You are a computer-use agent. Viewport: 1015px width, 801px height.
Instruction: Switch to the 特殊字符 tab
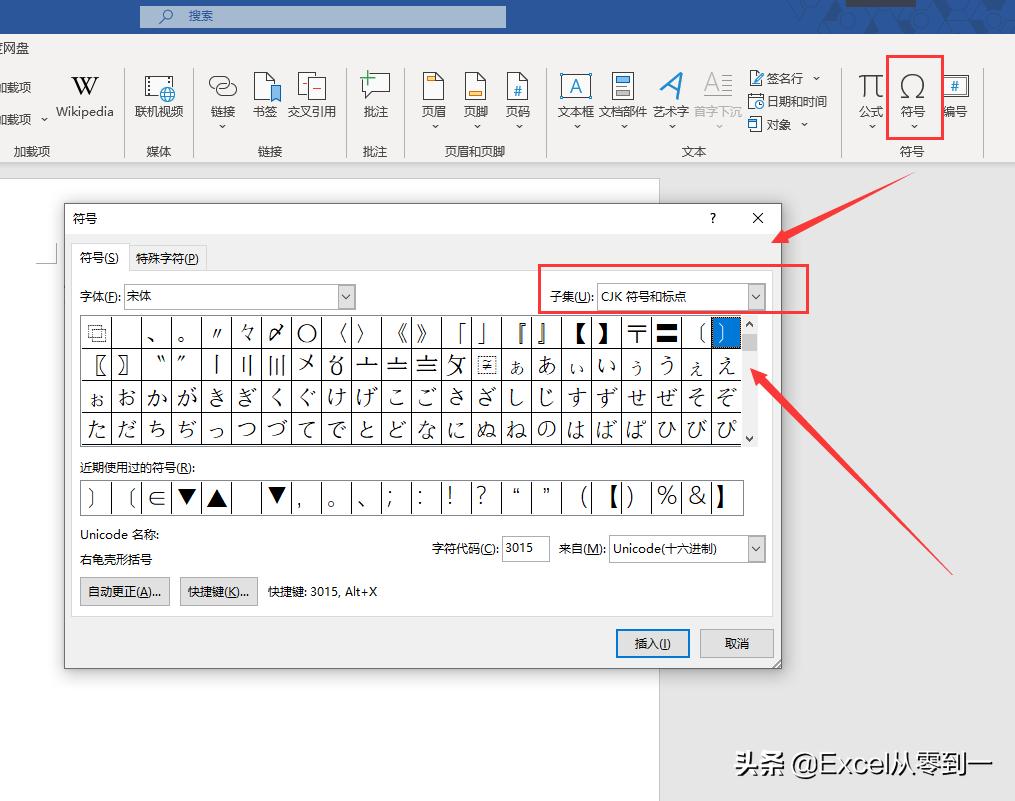click(167, 258)
